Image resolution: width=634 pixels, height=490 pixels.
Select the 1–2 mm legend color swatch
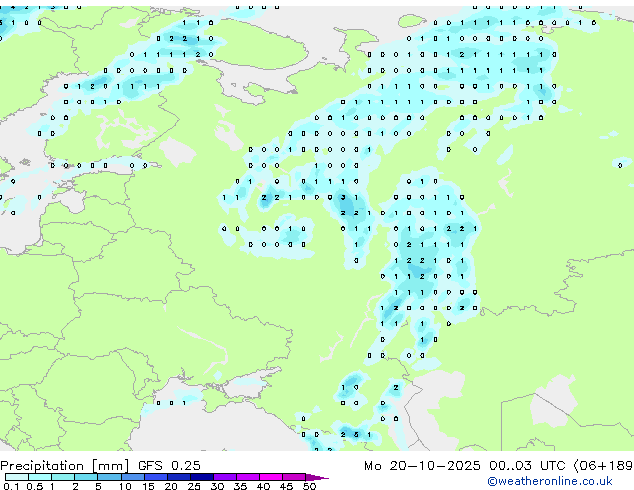(x=63, y=477)
